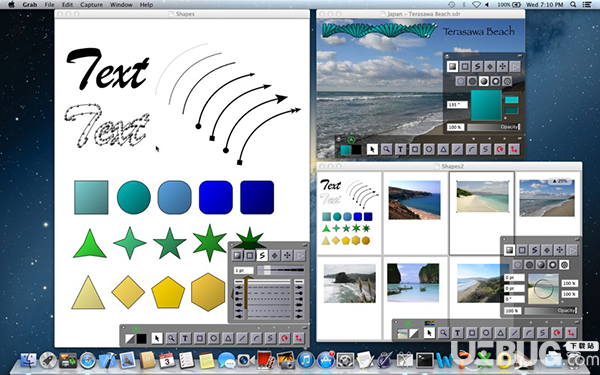The image size is (600, 375).
Task: Click the gradient angle field in Terasawa inspector
Action: [x=457, y=104]
